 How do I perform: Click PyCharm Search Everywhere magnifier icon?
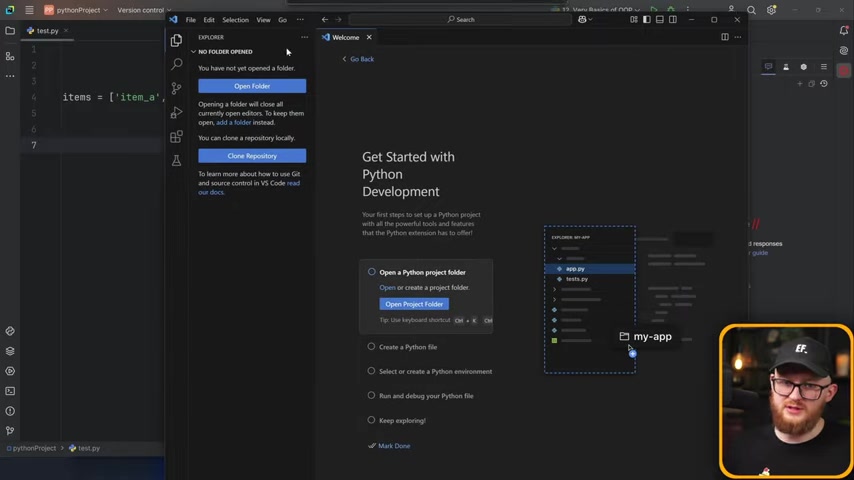pos(751,10)
